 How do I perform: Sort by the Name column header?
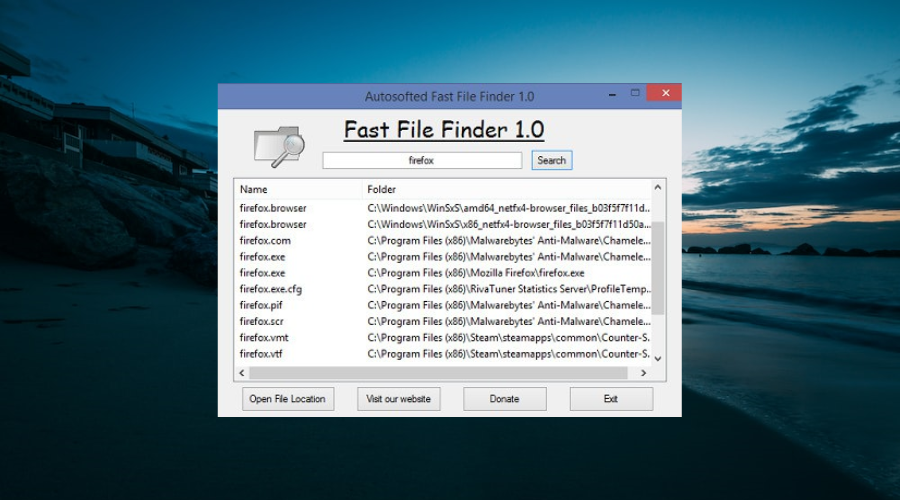coord(298,189)
